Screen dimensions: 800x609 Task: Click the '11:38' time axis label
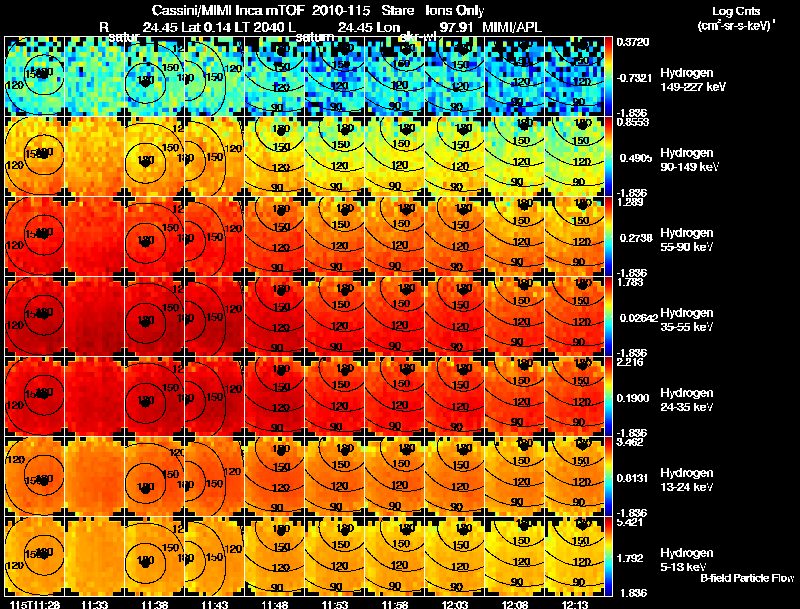[x=155, y=604]
